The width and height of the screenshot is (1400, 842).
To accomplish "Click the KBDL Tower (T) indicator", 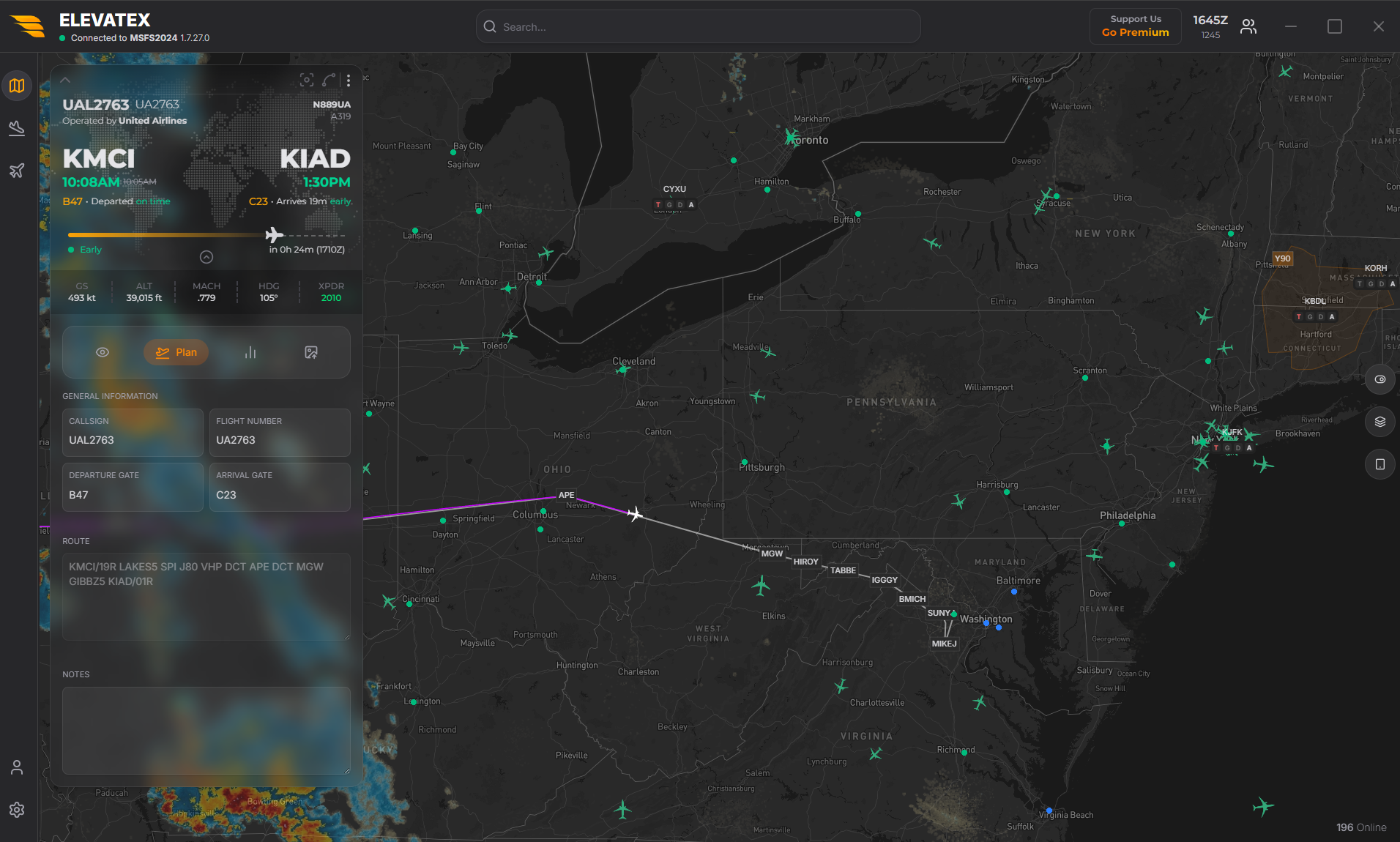I will point(1299,317).
